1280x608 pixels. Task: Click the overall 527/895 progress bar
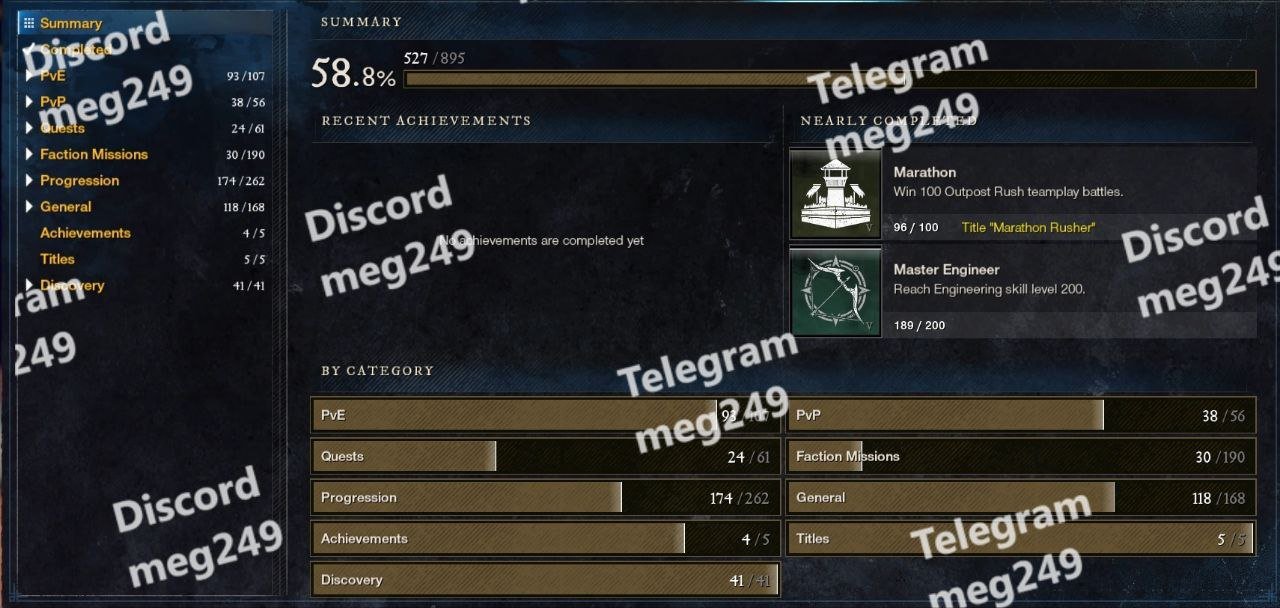click(x=830, y=79)
